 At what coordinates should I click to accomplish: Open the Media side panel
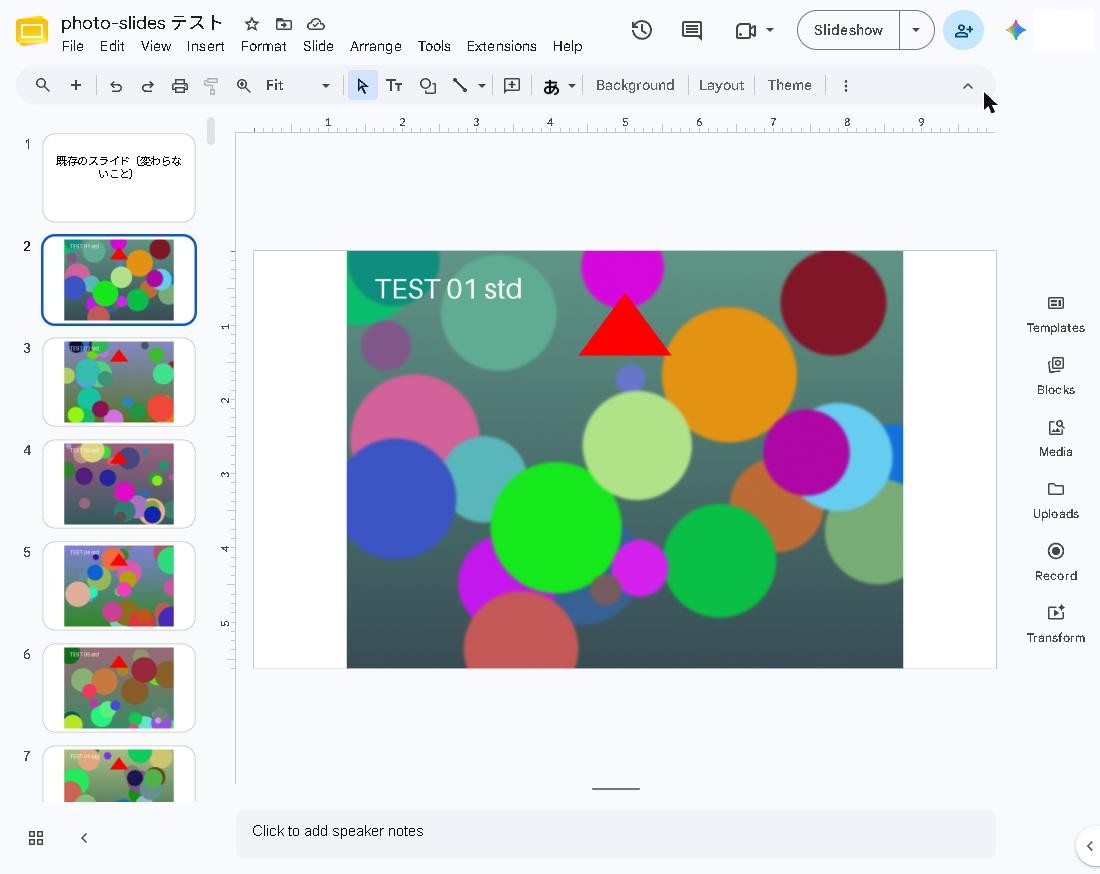1055,438
